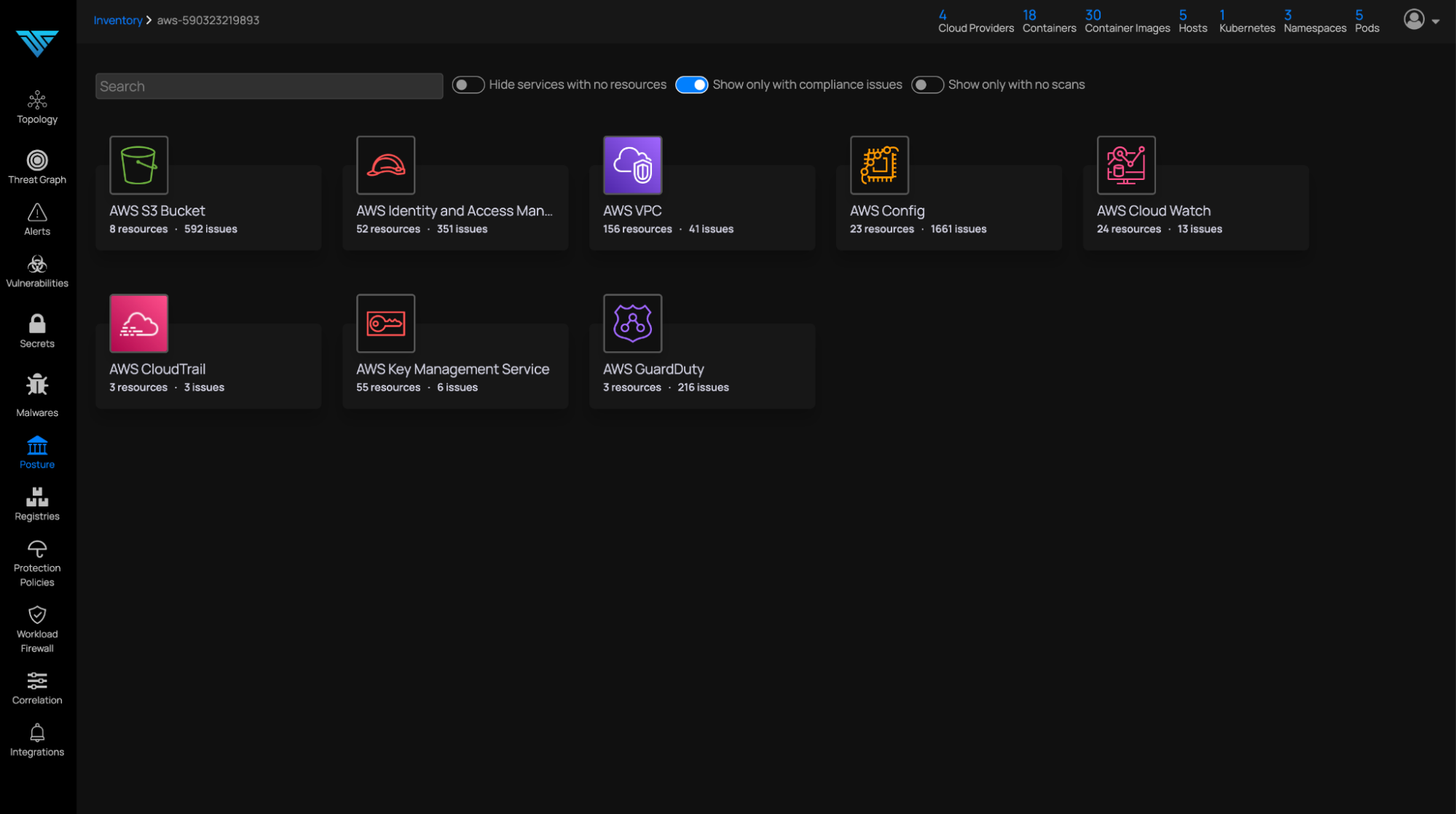Click the '6 issues' text

click(457, 388)
